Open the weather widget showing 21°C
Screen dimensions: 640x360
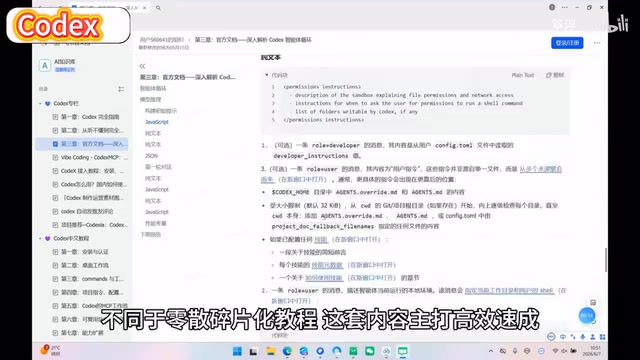click(x=50, y=350)
